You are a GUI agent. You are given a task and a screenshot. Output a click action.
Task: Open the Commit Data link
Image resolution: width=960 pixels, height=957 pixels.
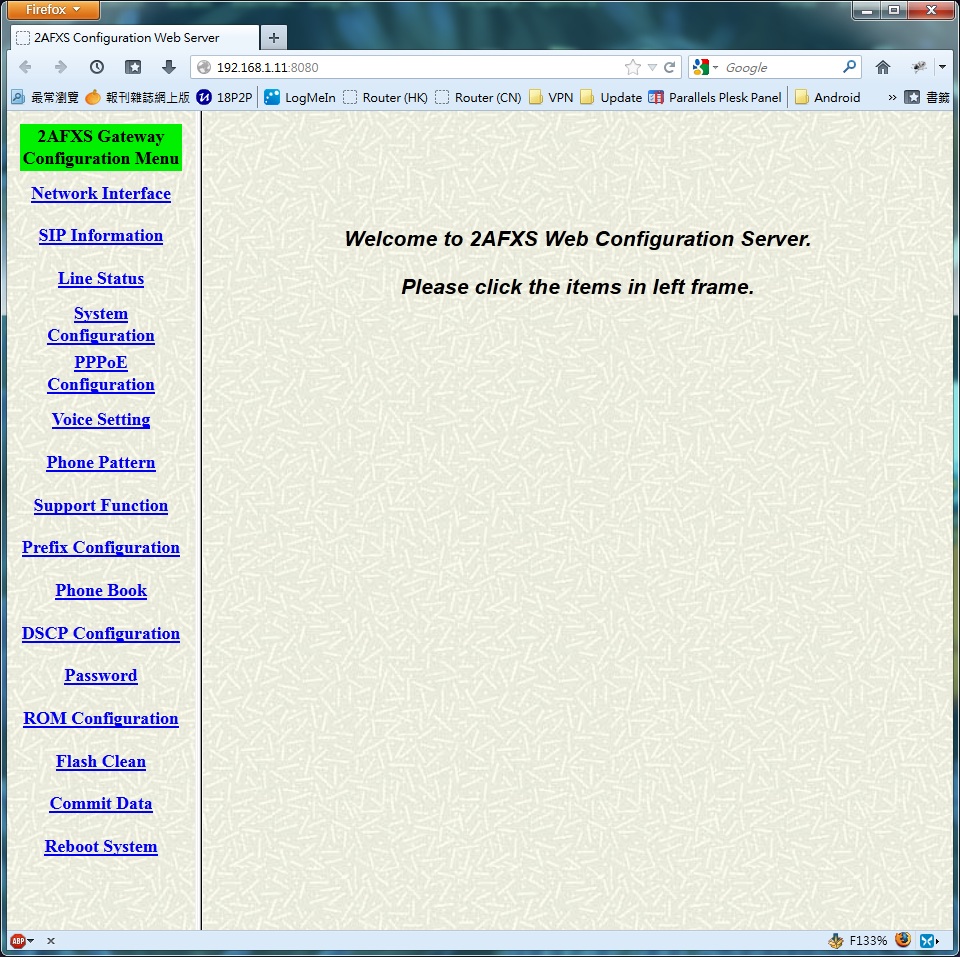101,803
